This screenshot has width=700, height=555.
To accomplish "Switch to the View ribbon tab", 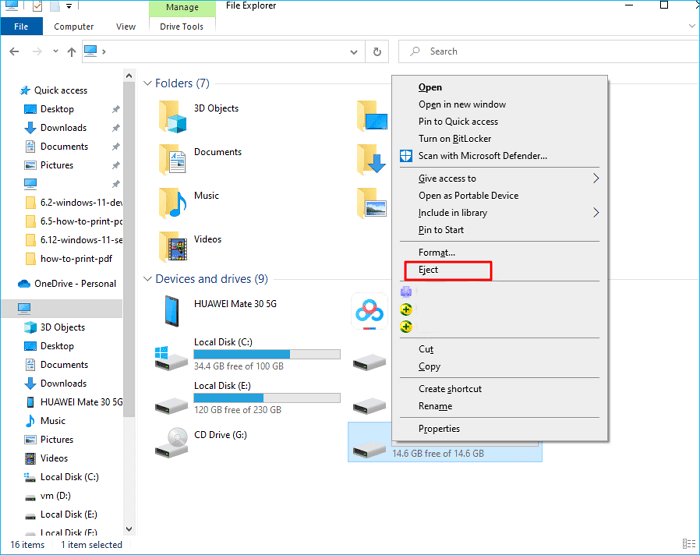I will 126,26.
